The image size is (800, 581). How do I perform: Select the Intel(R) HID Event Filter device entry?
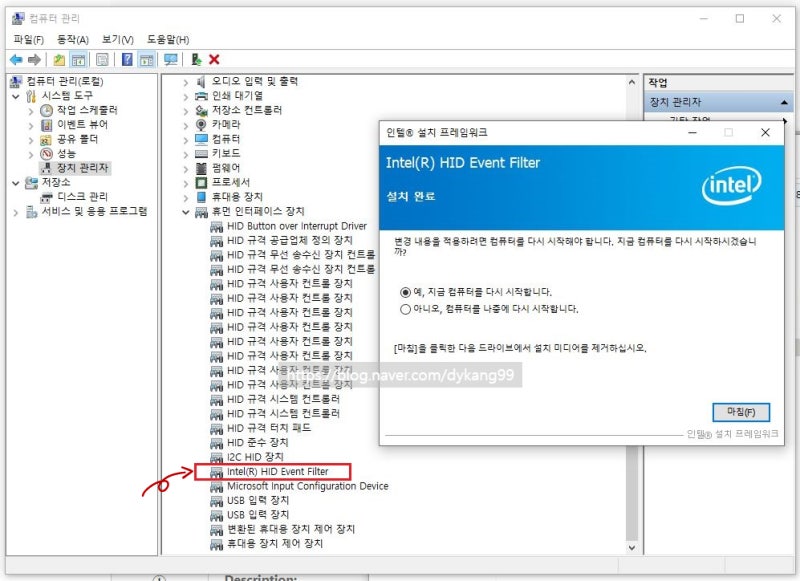275,471
